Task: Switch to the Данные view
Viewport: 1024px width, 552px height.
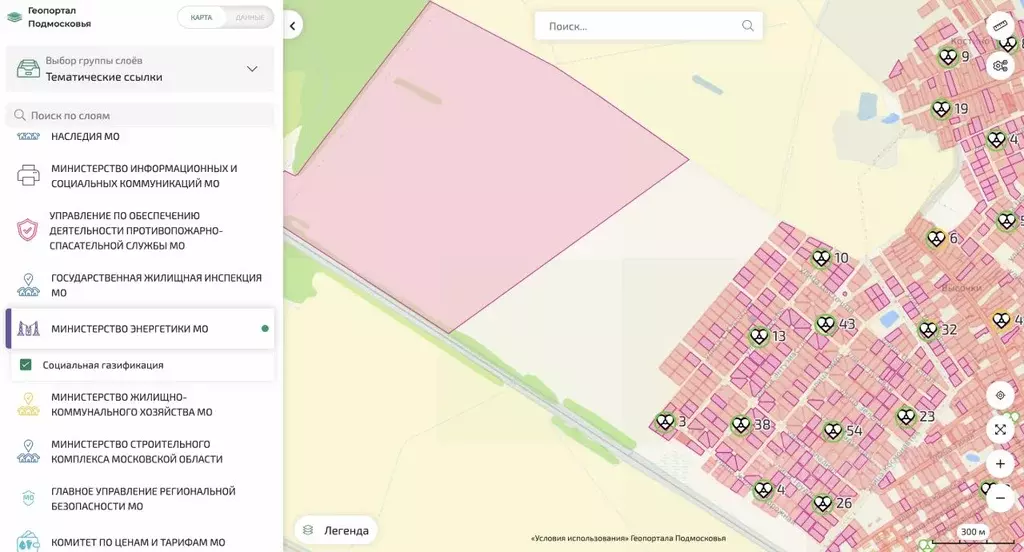Action: click(x=249, y=18)
